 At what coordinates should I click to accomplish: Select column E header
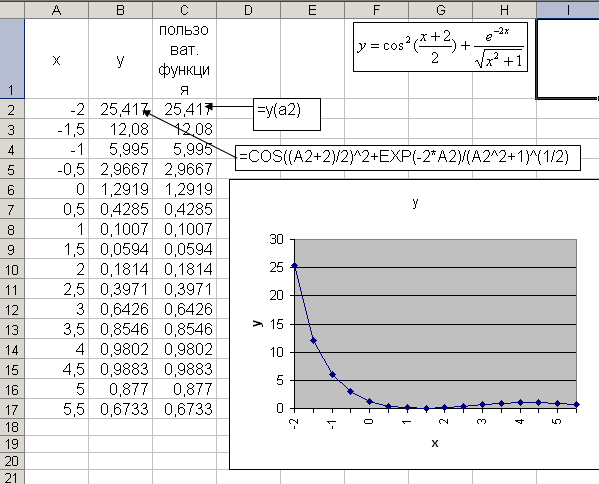tap(312, 10)
